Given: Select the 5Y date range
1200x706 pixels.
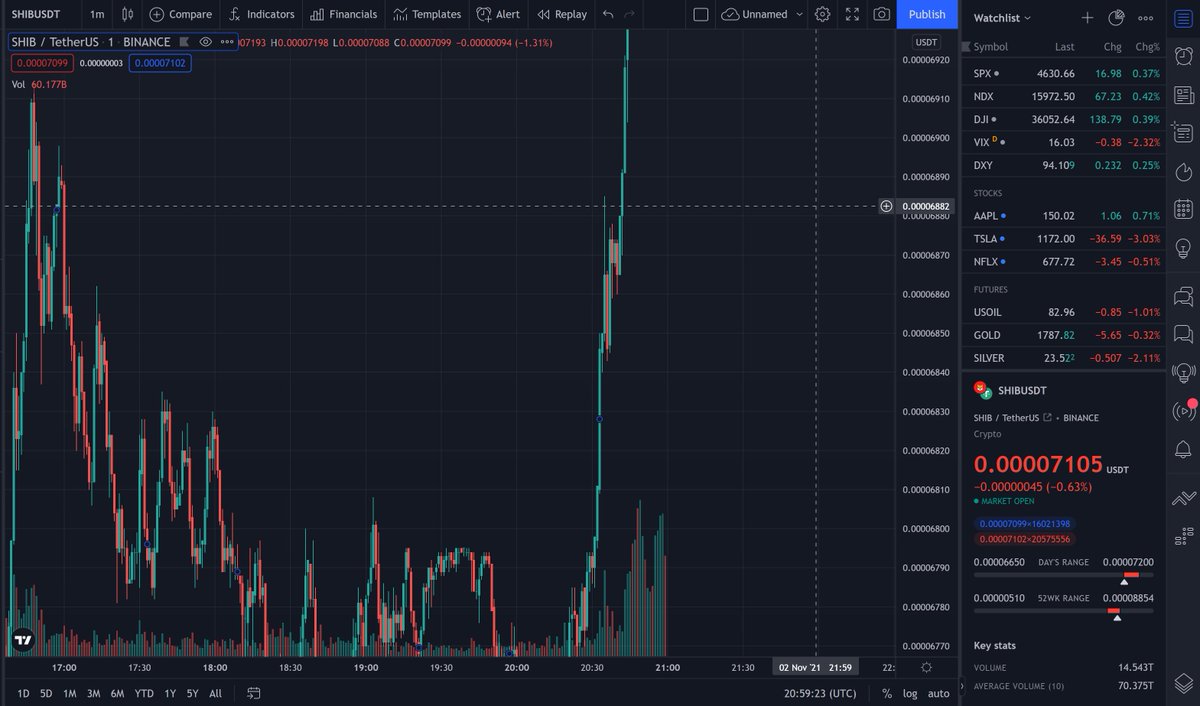Looking at the screenshot, I should click(192, 693).
